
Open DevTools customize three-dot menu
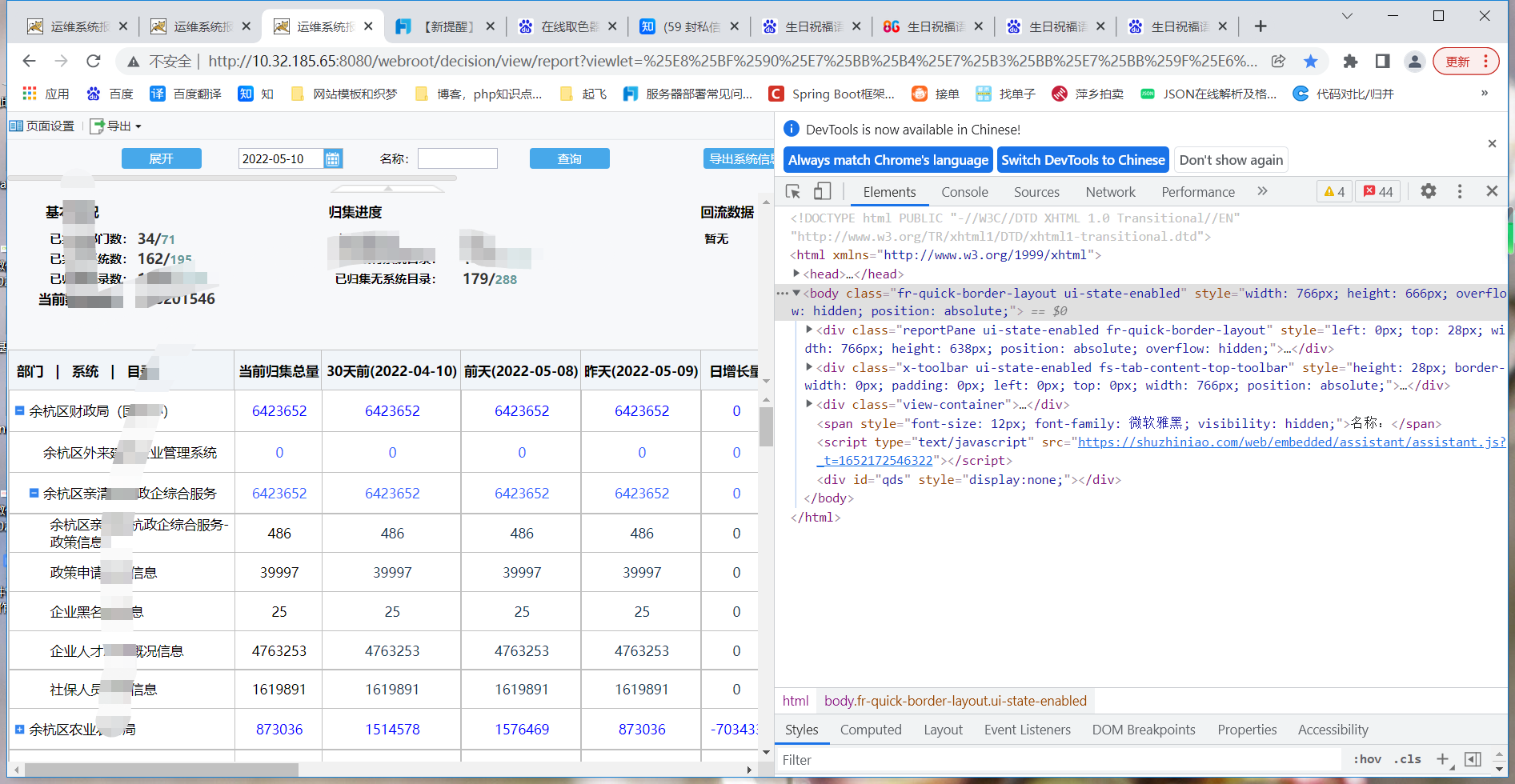1460,191
